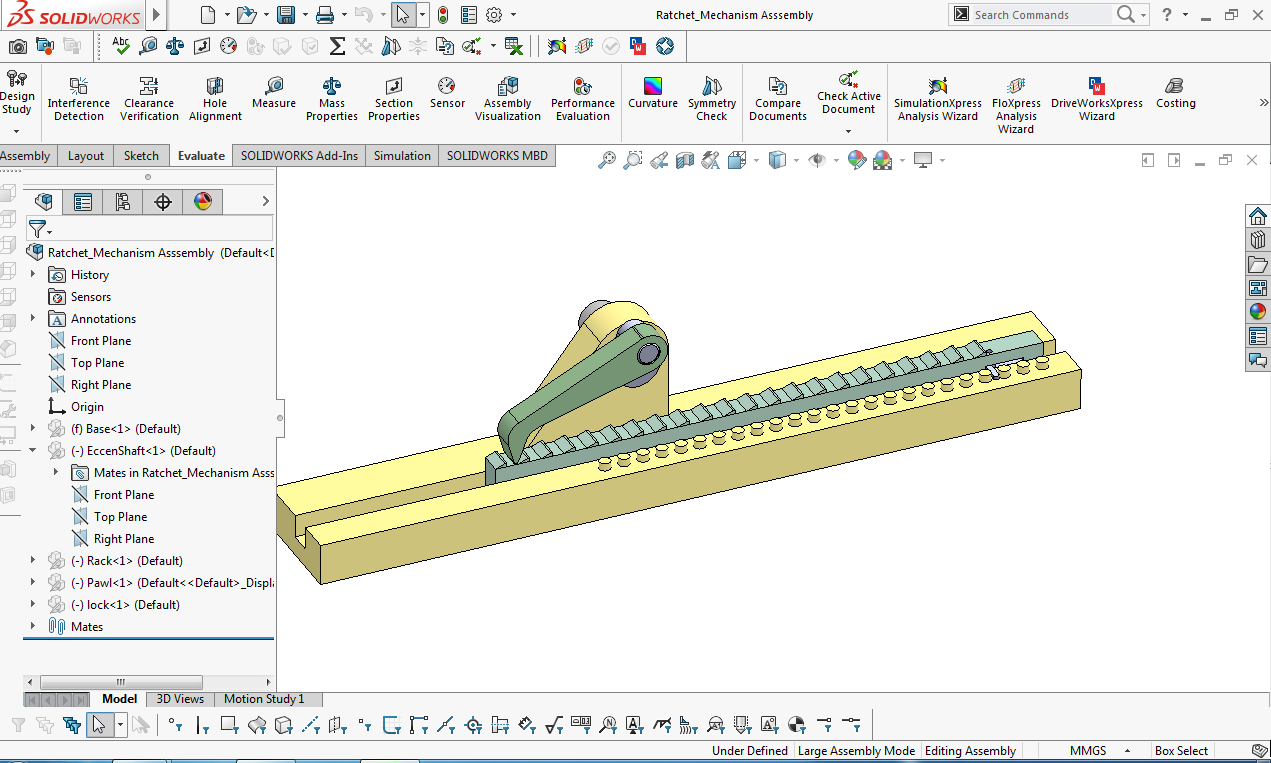The image size is (1271, 763).
Task: Click Check Active Document
Action: click(849, 97)
